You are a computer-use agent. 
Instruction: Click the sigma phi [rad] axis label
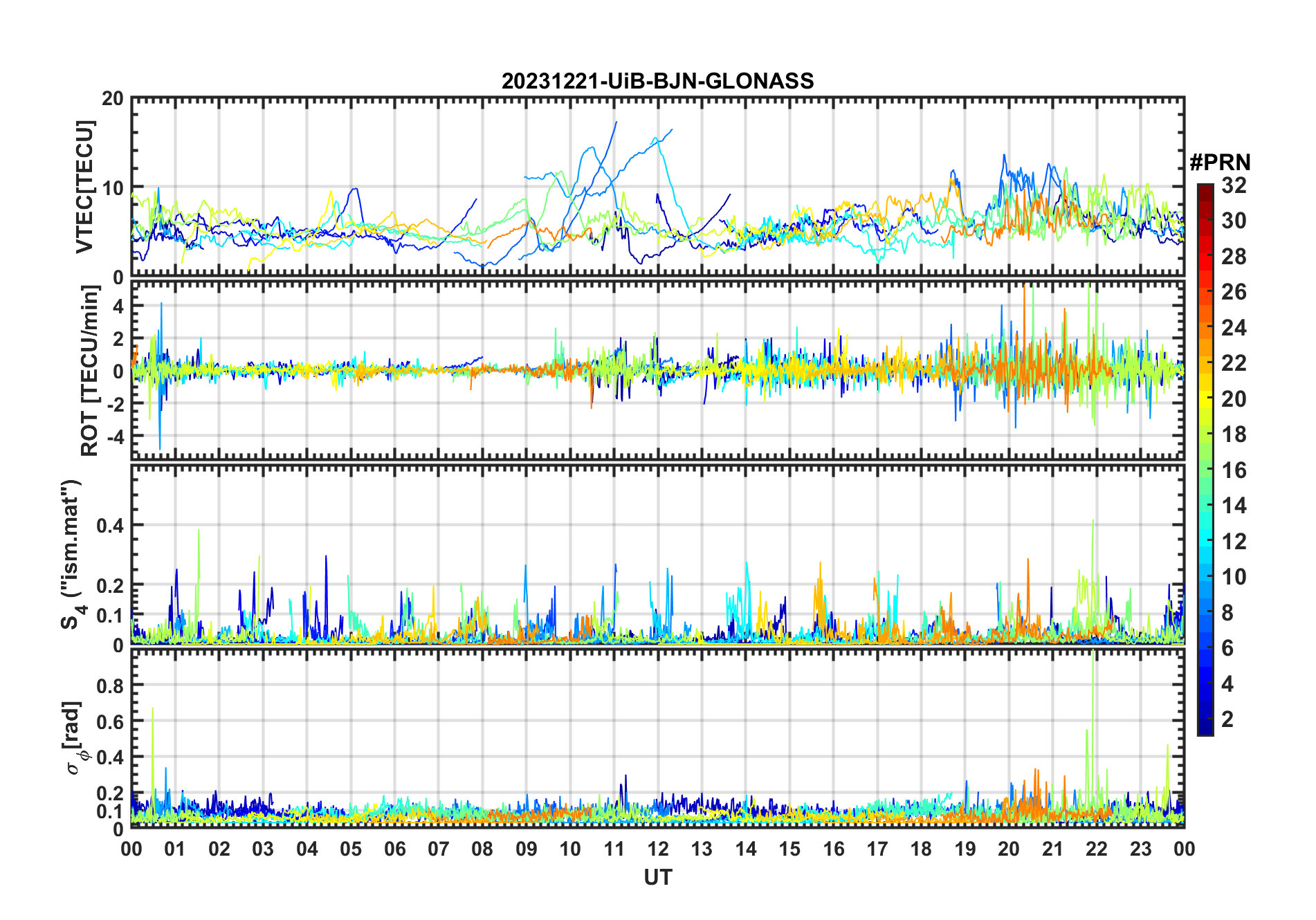[x=75, y=738]
